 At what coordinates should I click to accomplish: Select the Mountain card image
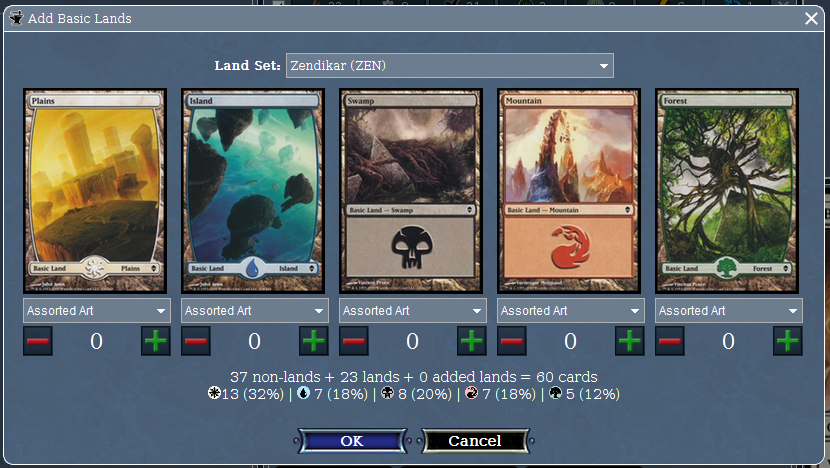pyautogui.click(x=569, y=191)
